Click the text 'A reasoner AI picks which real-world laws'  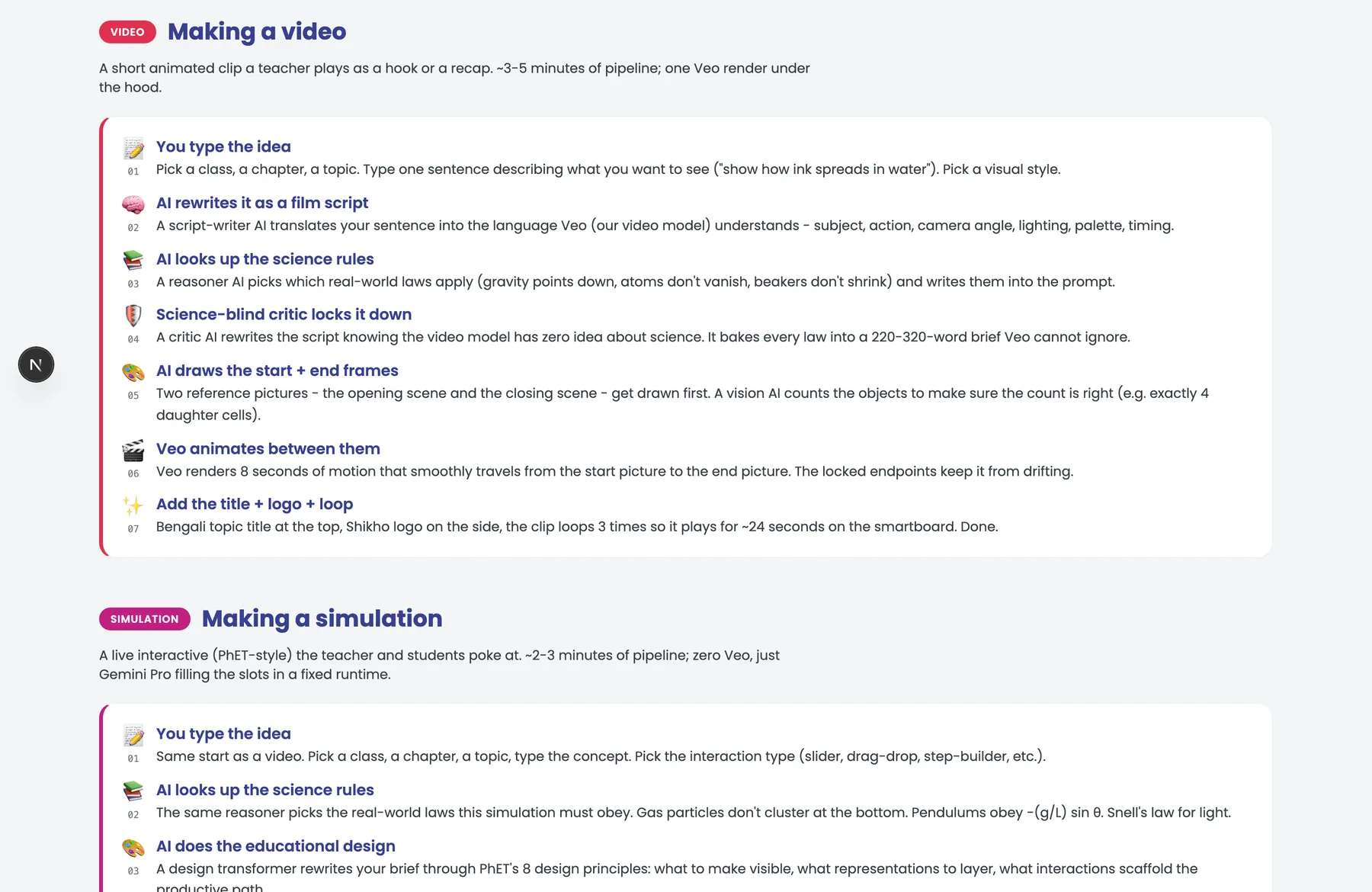636,282
